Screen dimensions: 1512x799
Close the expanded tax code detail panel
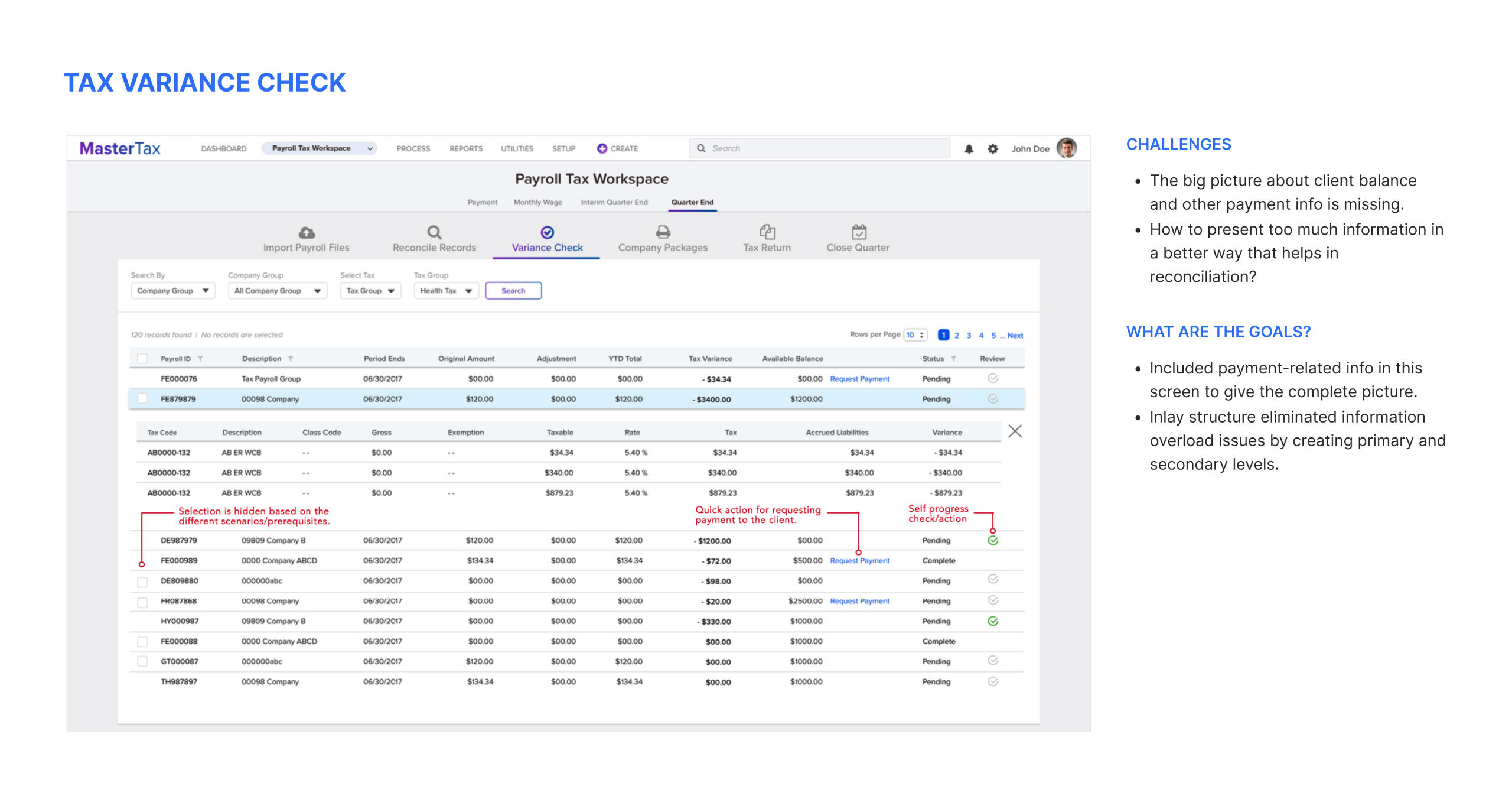pos(1015,431)
